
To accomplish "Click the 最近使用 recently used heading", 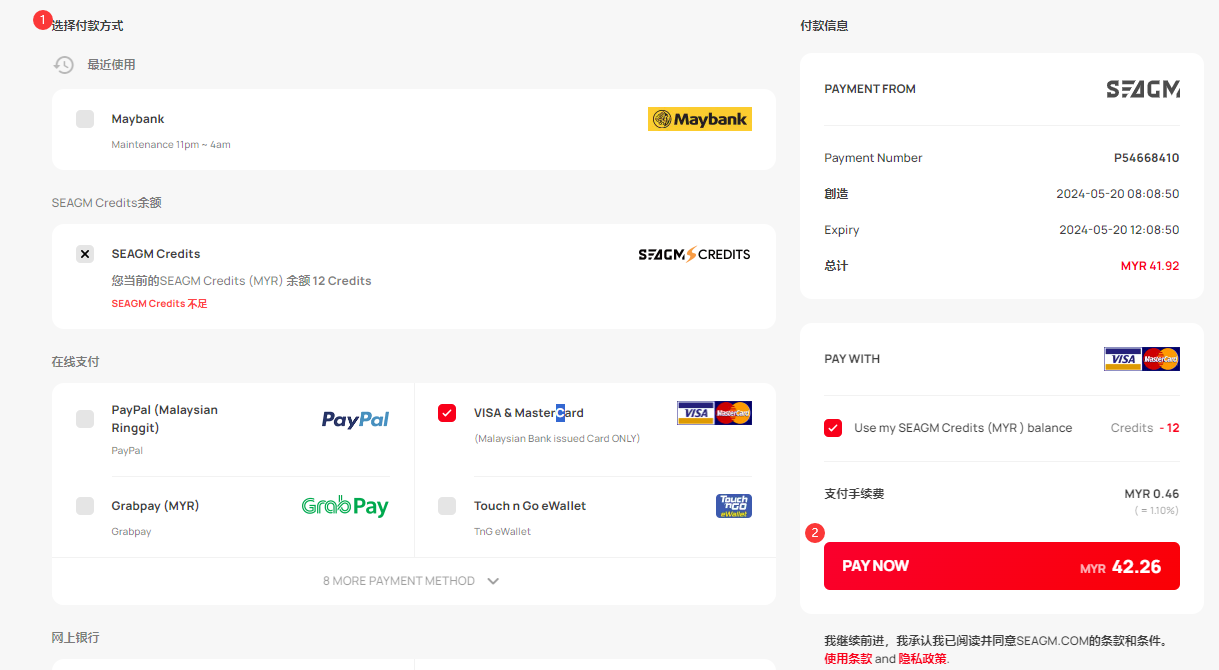I will pos(111,65).
